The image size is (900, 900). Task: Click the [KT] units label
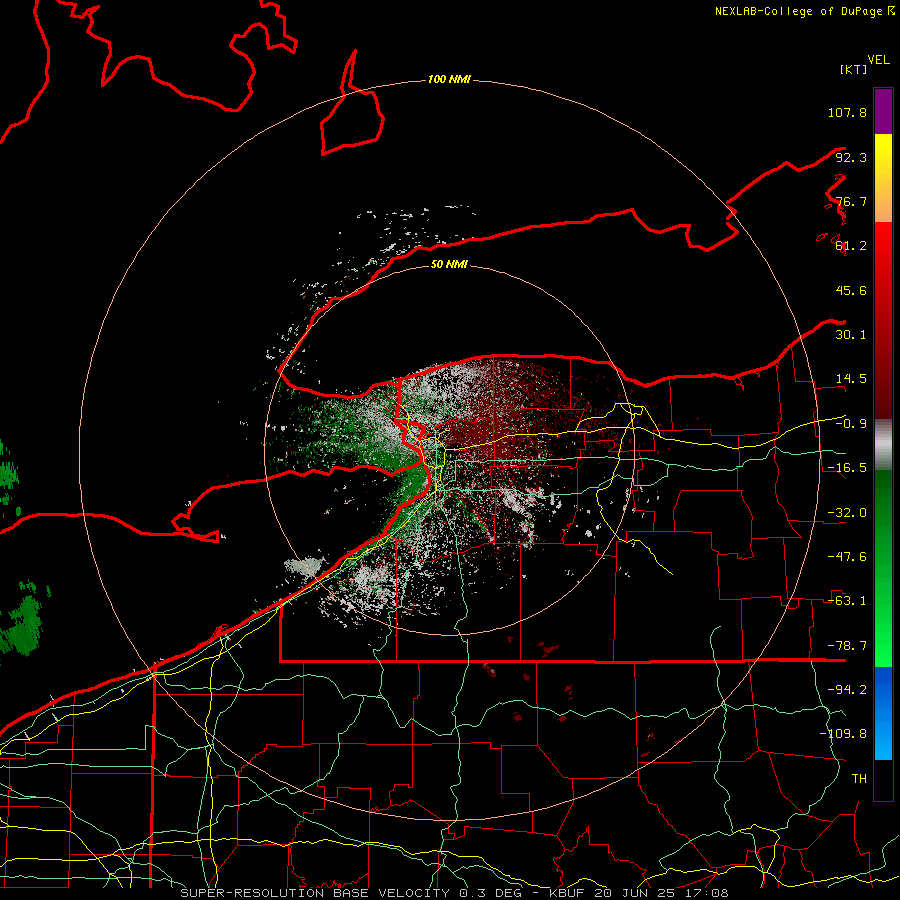coord(854,69)
